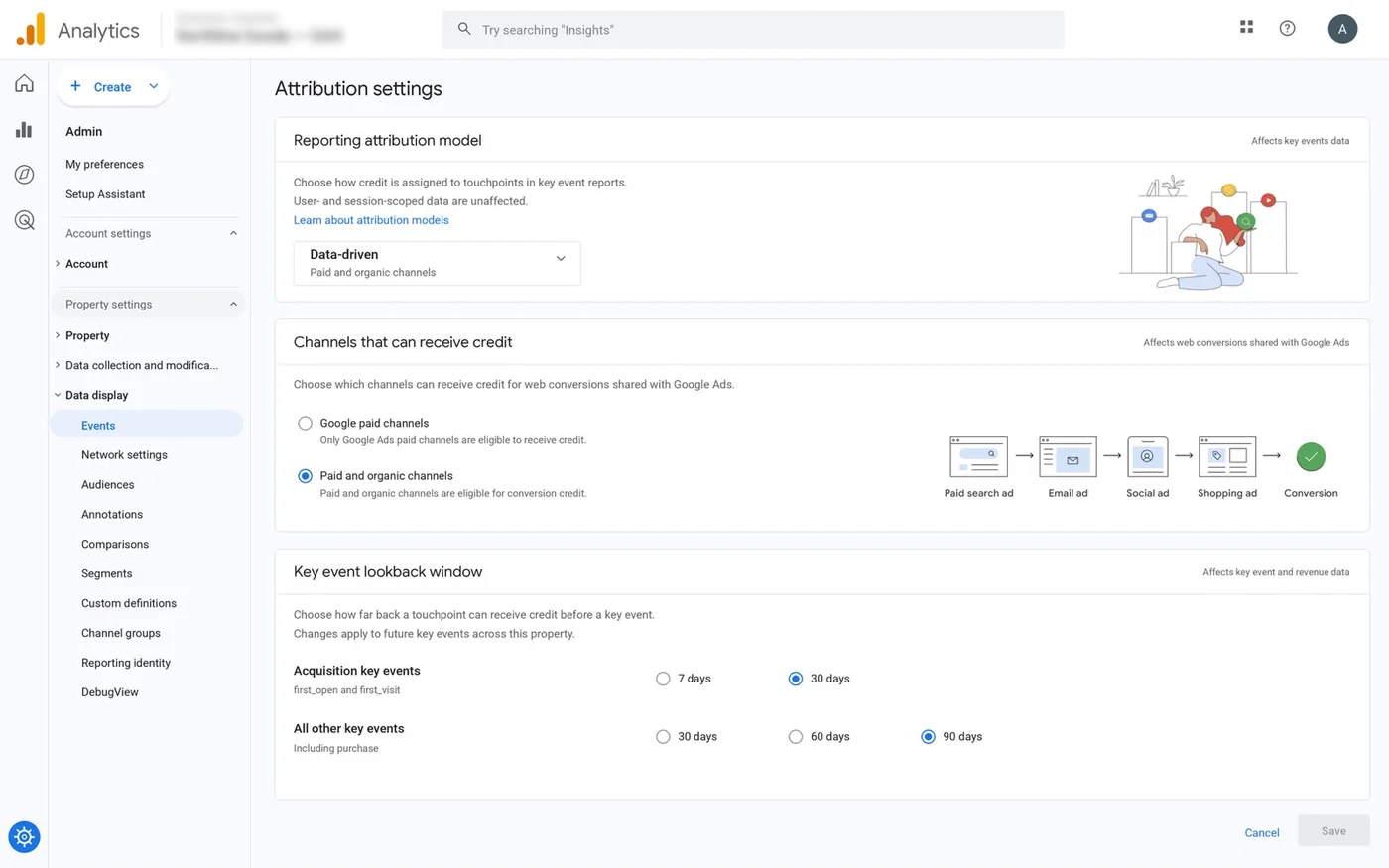
Task: Open Setup Assistant link
Action: tap(105, 194)
